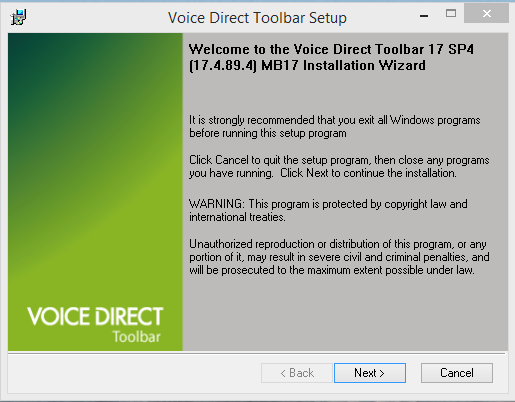Viewport: 515px width, 402px height.
Task: Click the Welcome heading of the wizard
Action: pos(331,57)
